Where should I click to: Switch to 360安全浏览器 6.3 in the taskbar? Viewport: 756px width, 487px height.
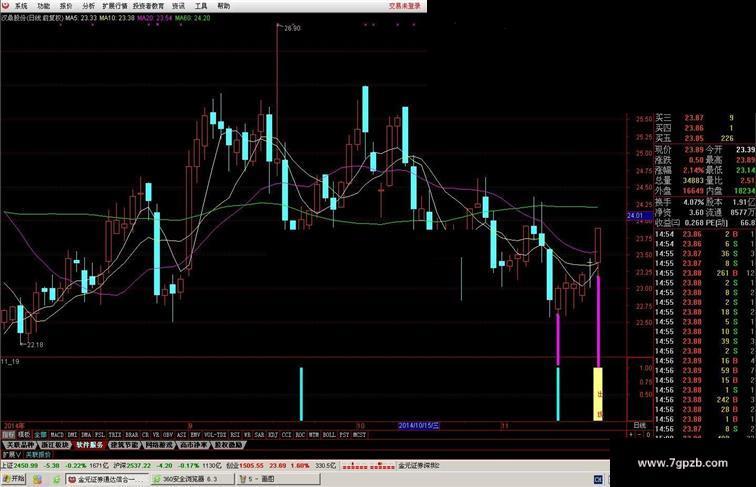point(191,479)
